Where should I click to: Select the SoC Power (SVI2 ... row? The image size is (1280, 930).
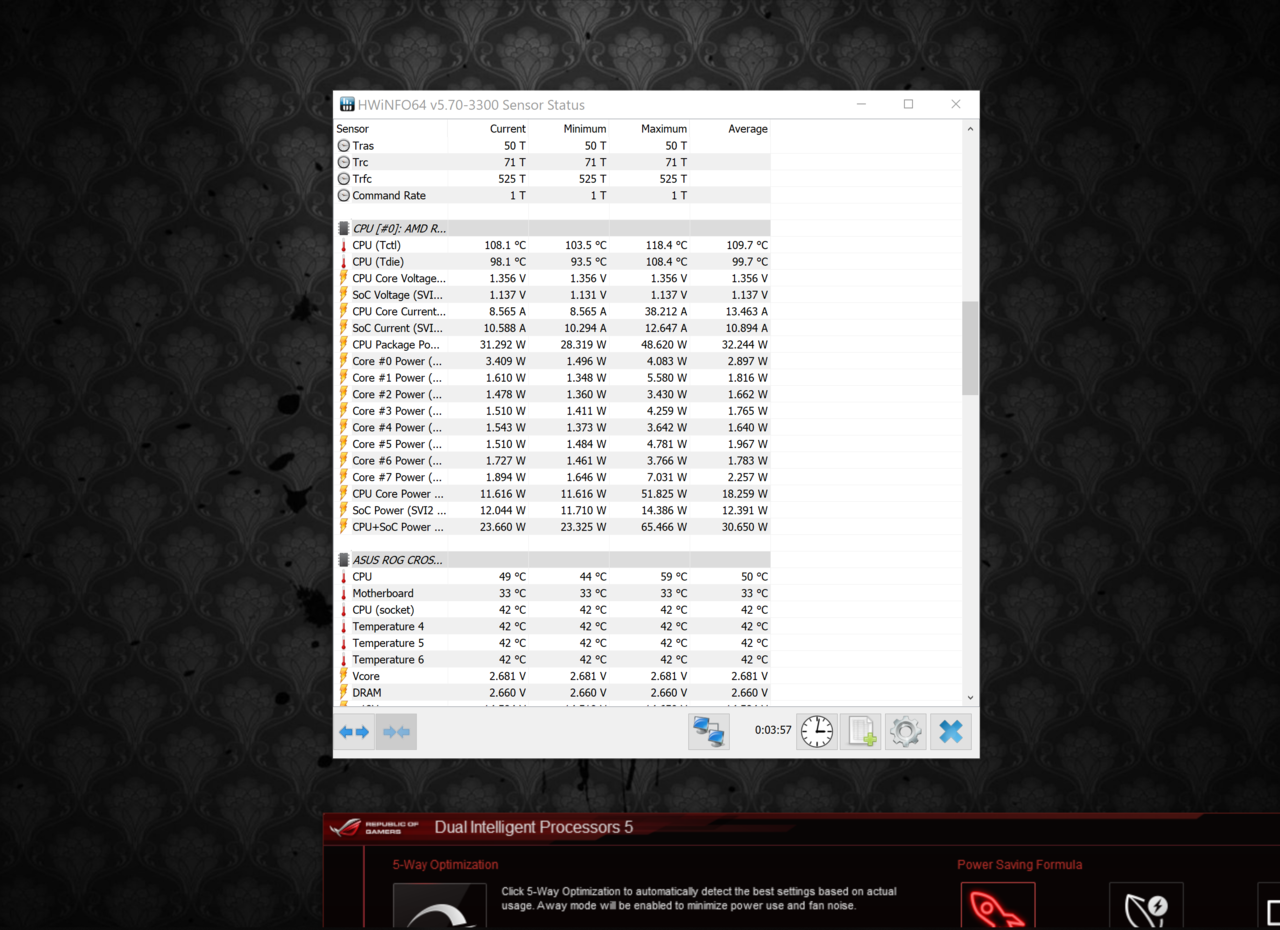tap(552, 510)
